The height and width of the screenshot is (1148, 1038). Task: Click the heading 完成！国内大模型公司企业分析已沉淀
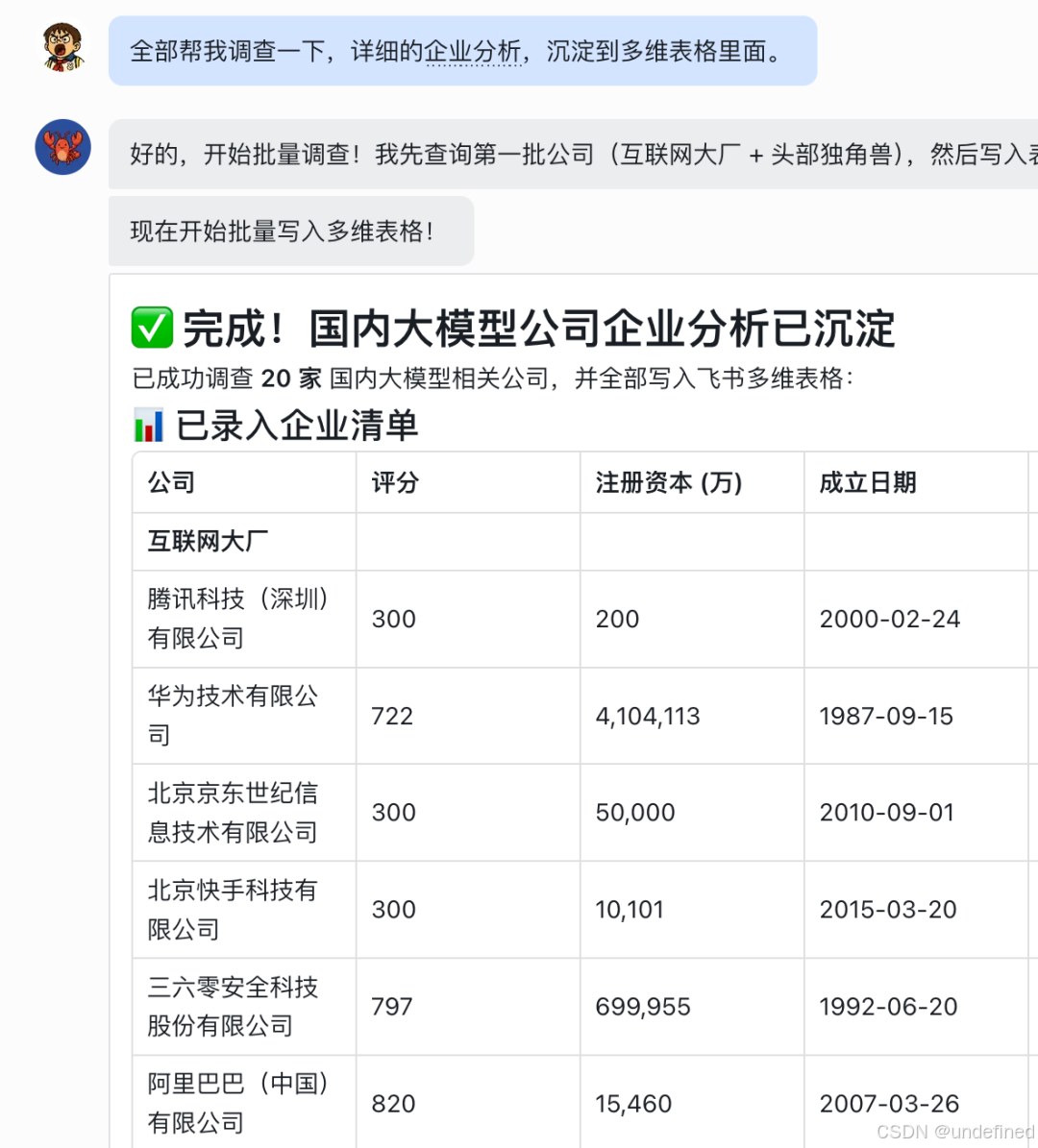coord(538,328)
